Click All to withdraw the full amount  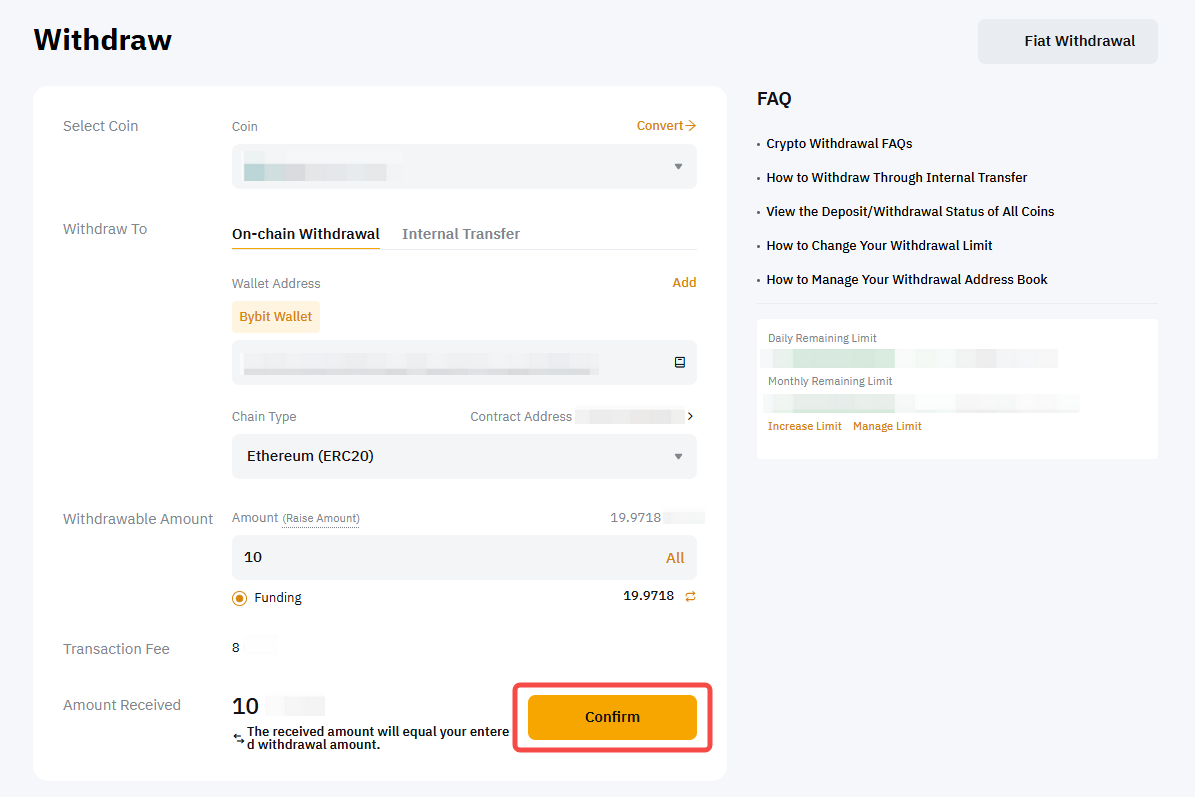coord(675,558)
